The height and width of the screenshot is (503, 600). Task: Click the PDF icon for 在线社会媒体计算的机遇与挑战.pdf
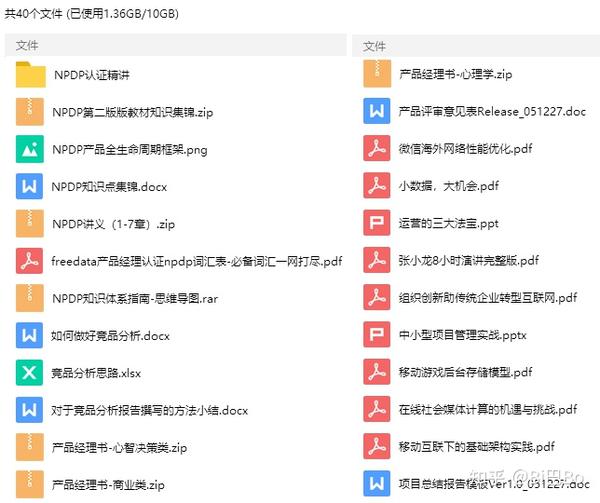(377, 409)
